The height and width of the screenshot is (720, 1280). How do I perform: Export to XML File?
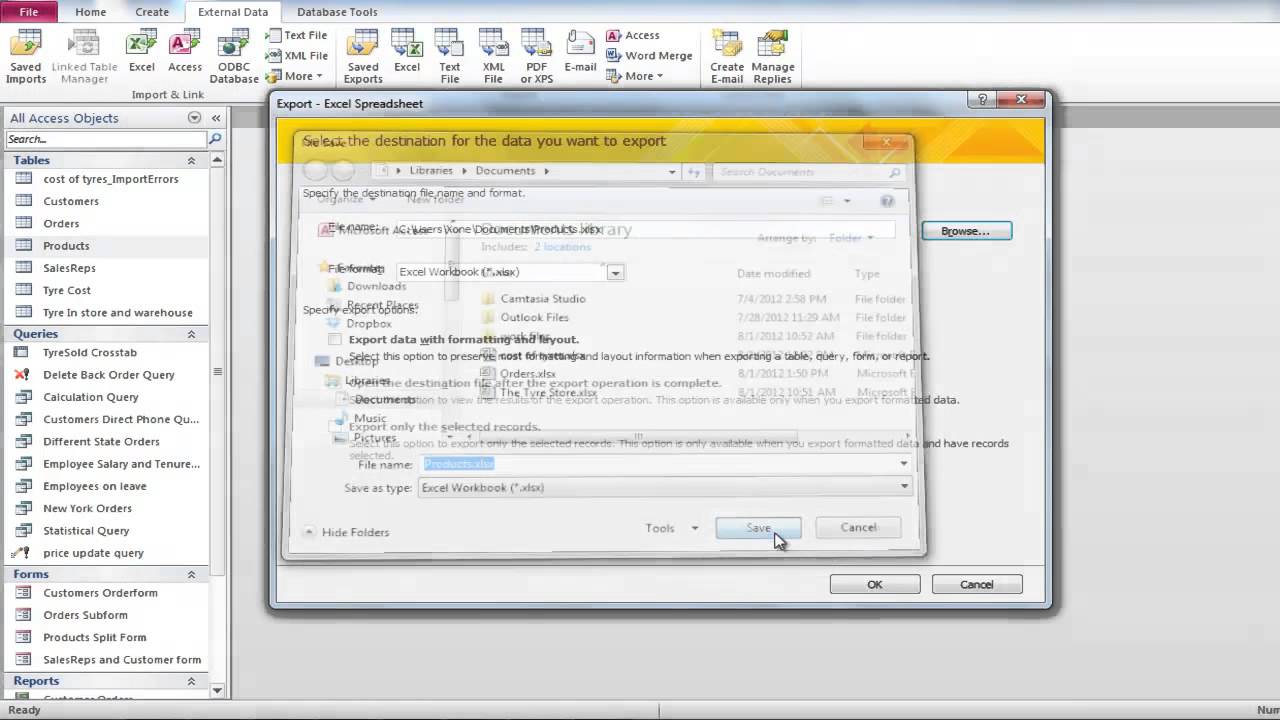click(494, 56)
